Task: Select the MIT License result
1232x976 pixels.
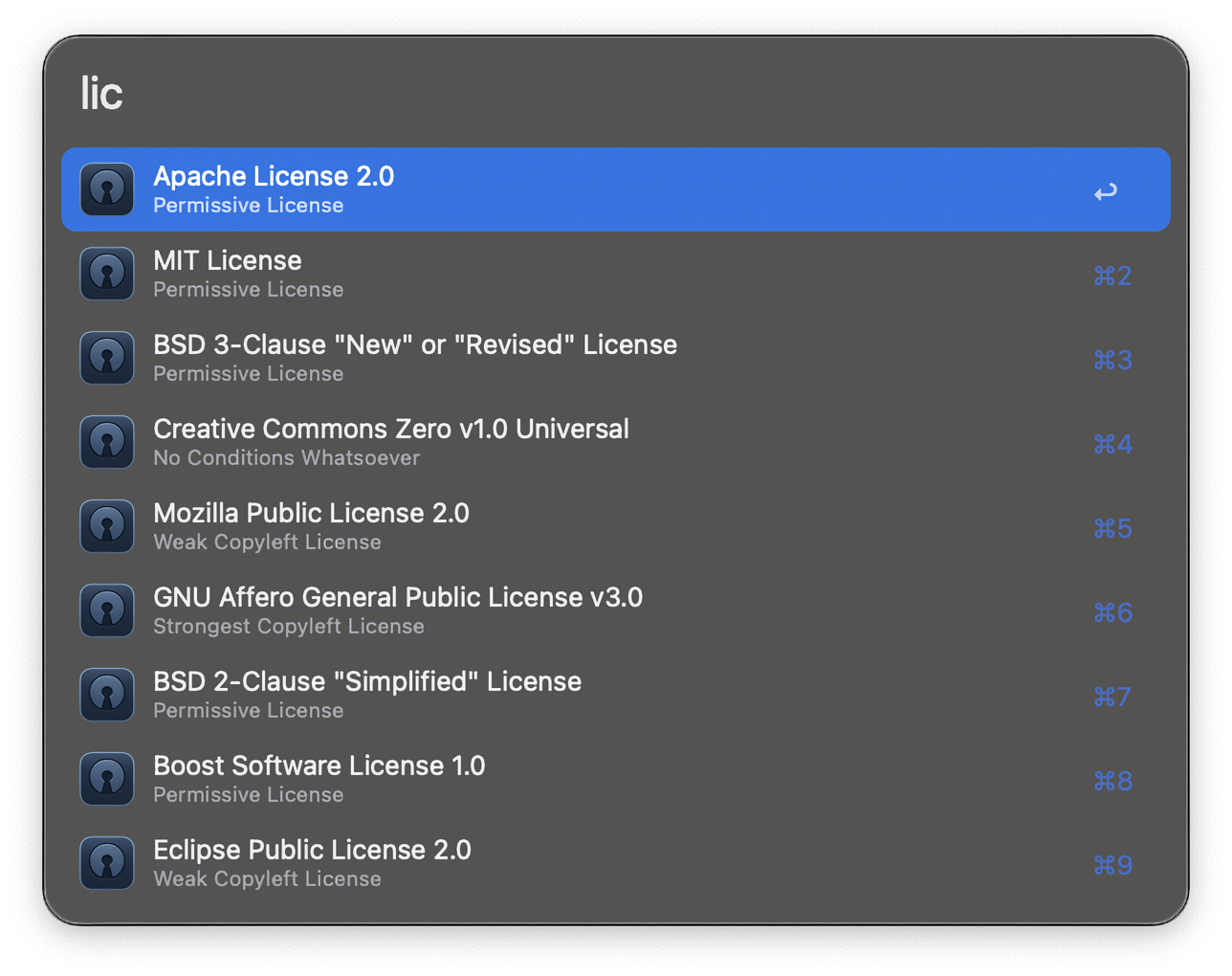Action: coord(478,273)
